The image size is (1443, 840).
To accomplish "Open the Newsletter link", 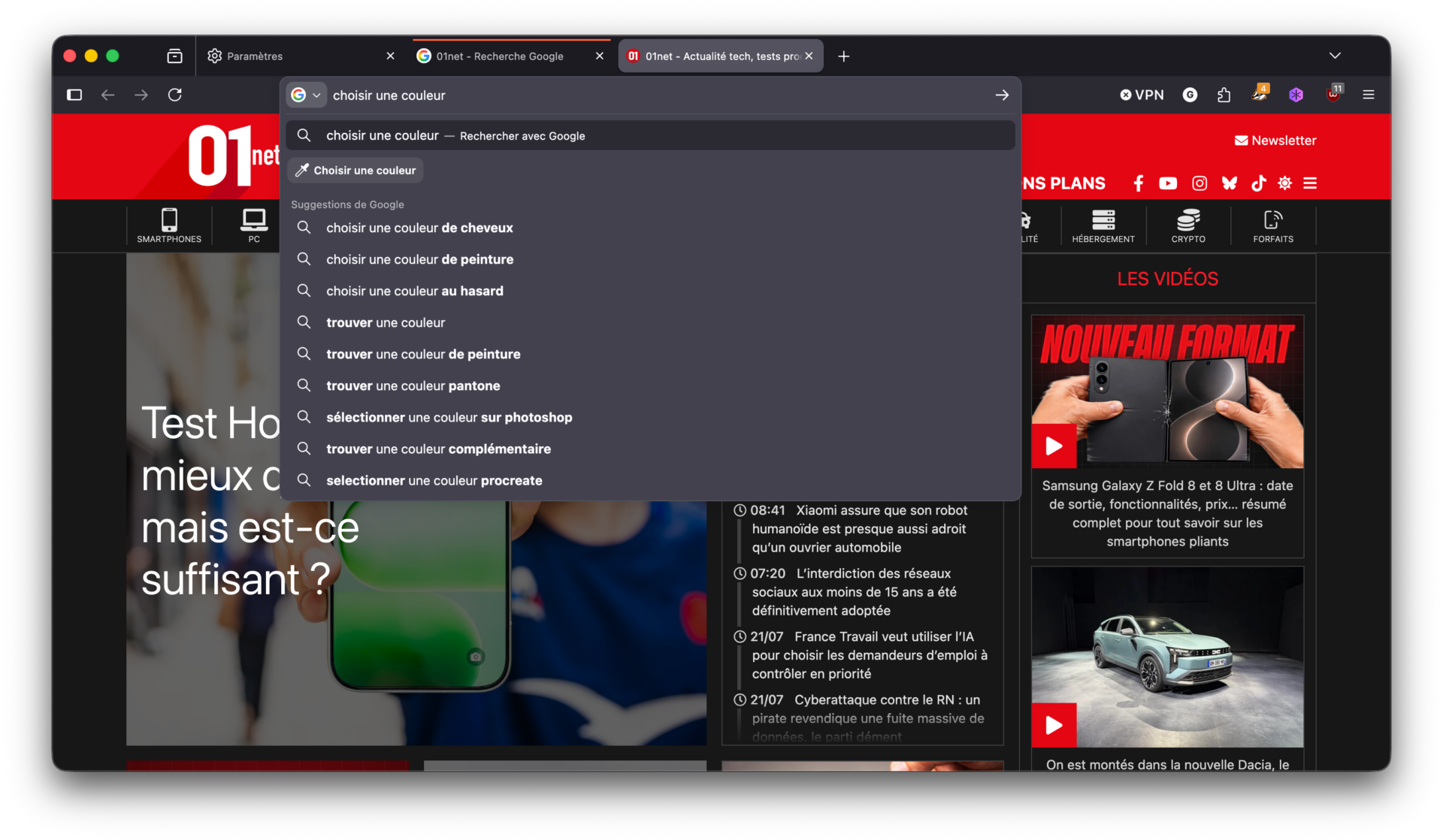I will click(x=1275, y=141).
